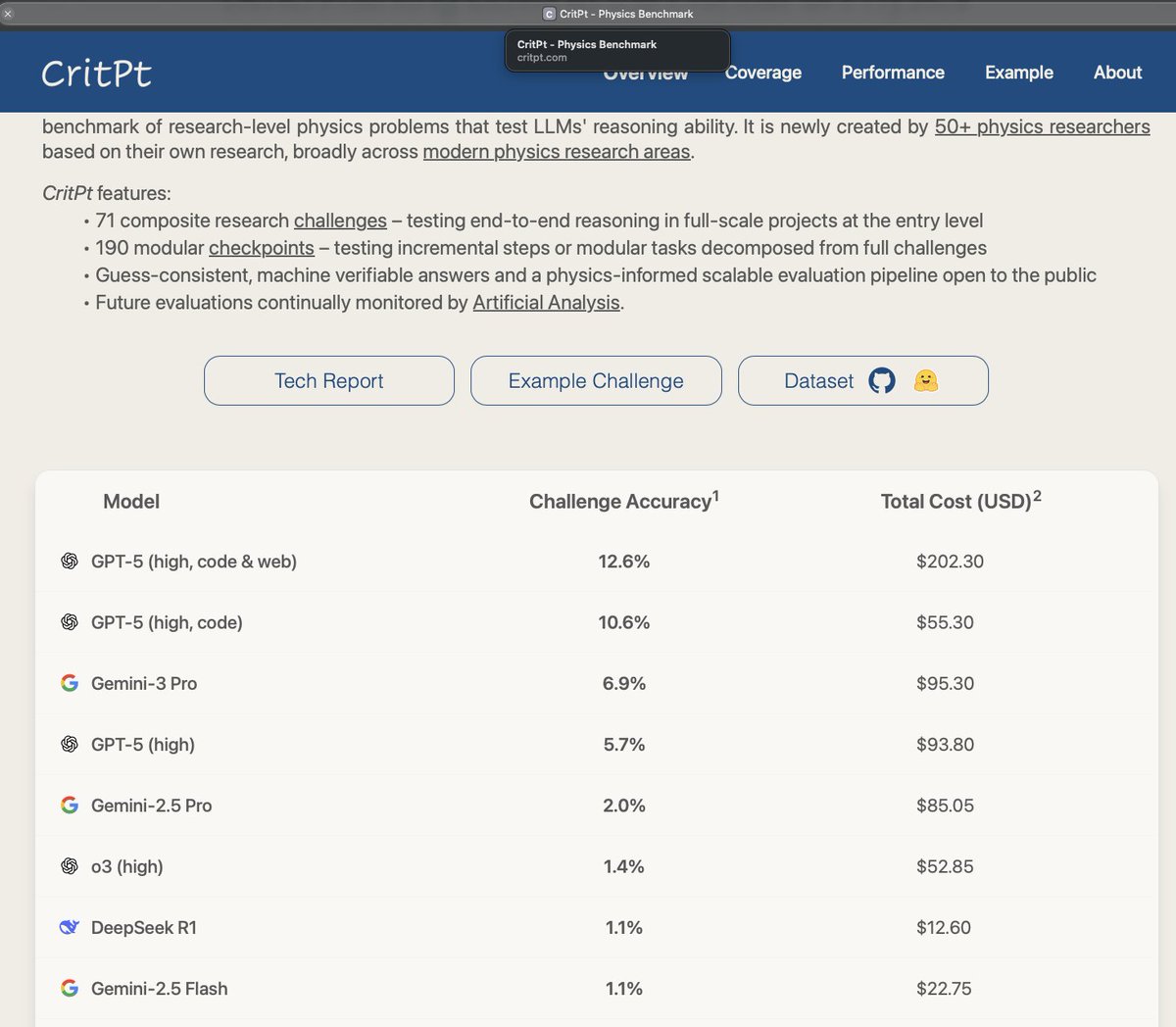The height and width of the screenshot is (1027, 1176).
Task: Click the DeepSeek whale icon
Action: (x=70, y=927)
